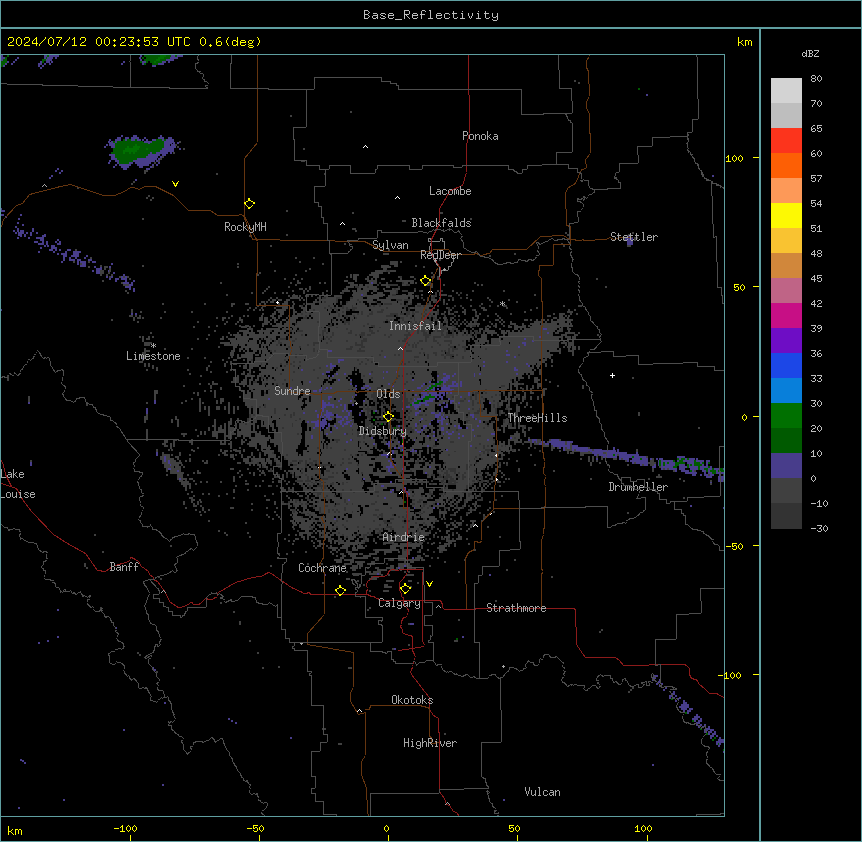Screen dimensions: 862x842
Task: Click the Base_Reflectivity title text
Action: click(x=430, y=15)
